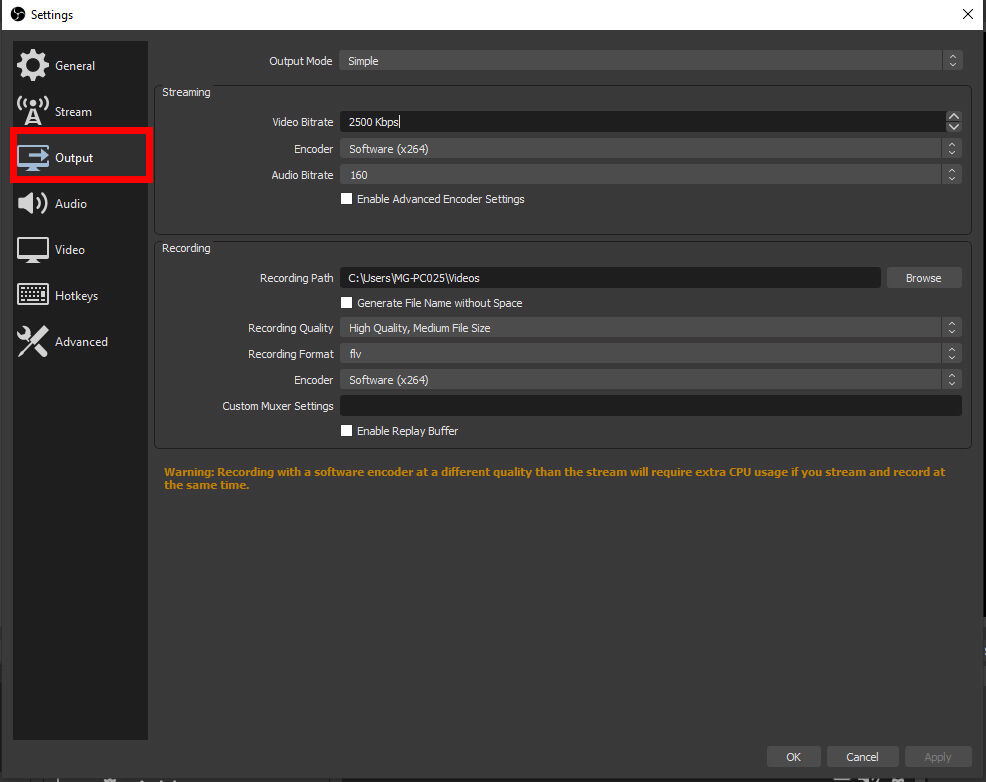Click the Custom Muxer Settings field
986x782 pixels.
coord(650,406)
